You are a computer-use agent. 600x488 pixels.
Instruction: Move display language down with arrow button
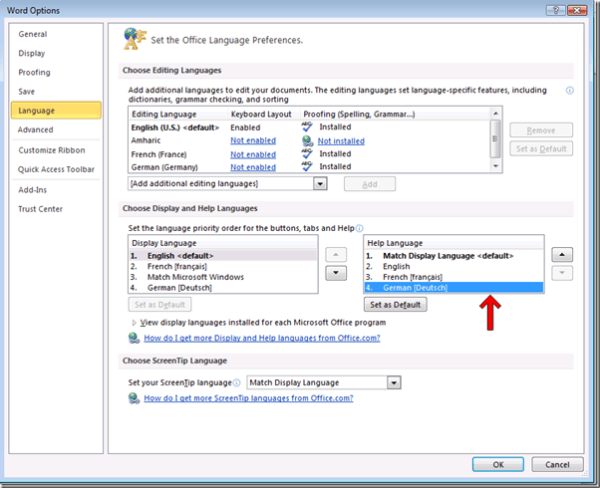click(x=336, y=273)
